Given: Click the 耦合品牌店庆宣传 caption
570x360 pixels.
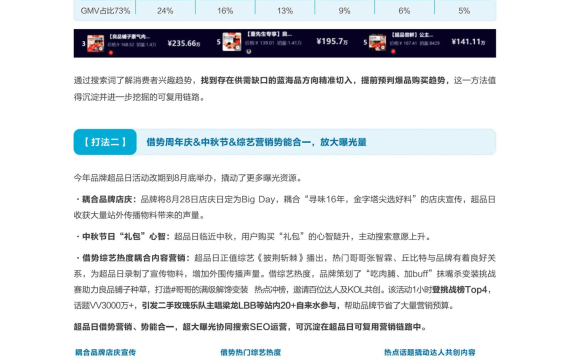Looking at the screenshot, I should click(x=105, y=352).
